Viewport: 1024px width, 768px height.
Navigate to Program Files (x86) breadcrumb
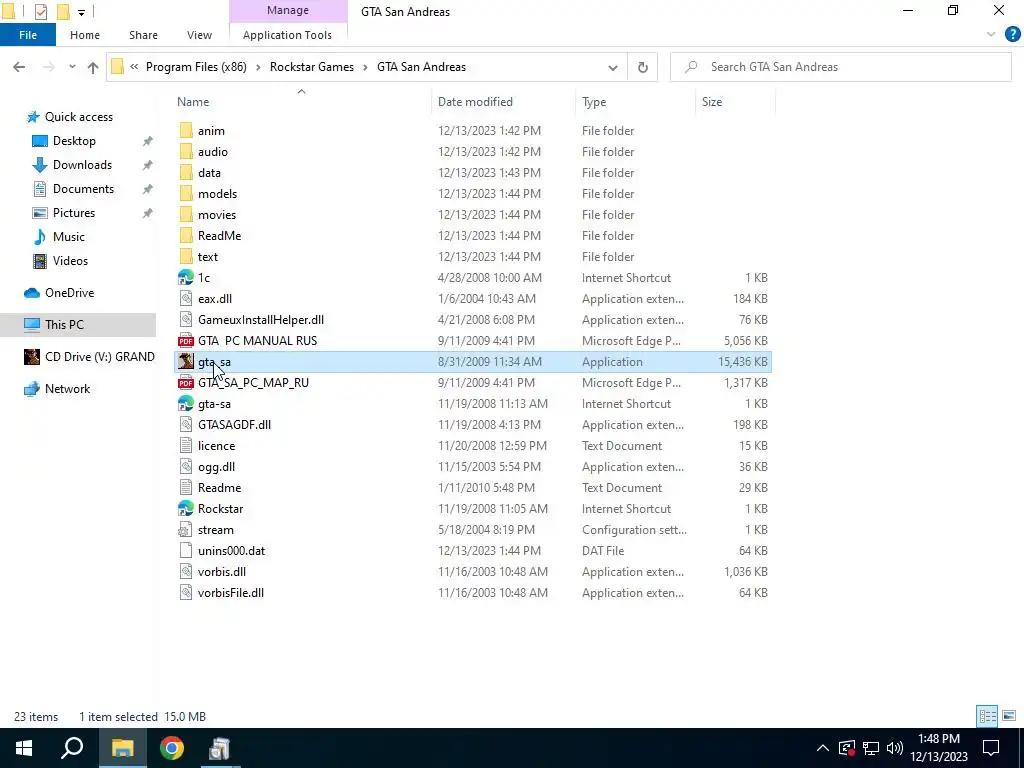click(x=196, y=67)
